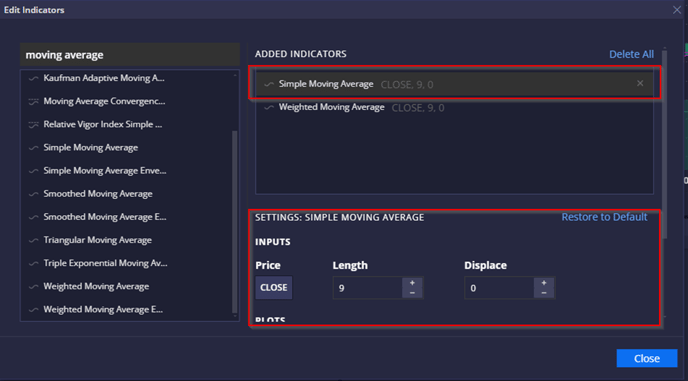Click the indicator list vertical scrollbar
The image size is (688, 381).
click(x=234, y=222)
